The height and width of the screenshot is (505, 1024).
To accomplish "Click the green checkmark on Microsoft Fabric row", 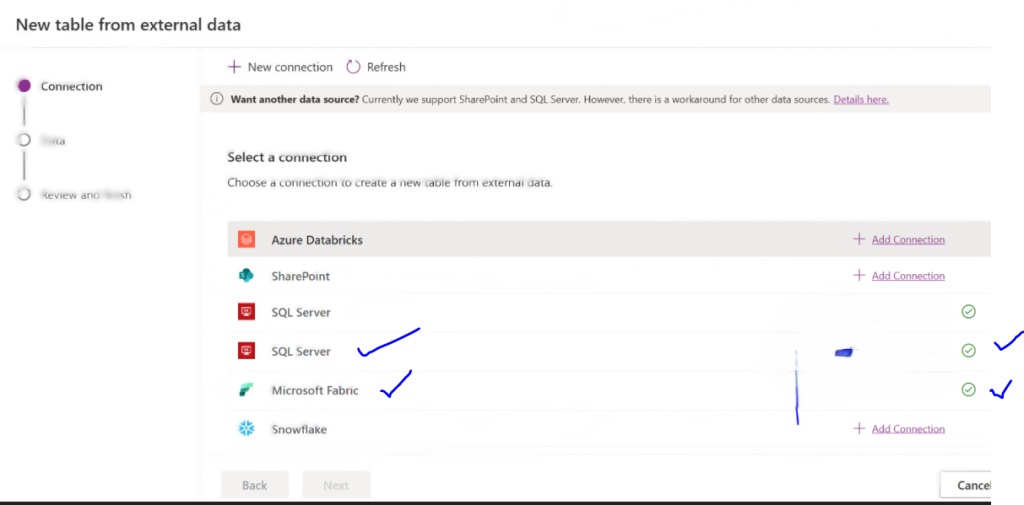I will tap(968, 390).
